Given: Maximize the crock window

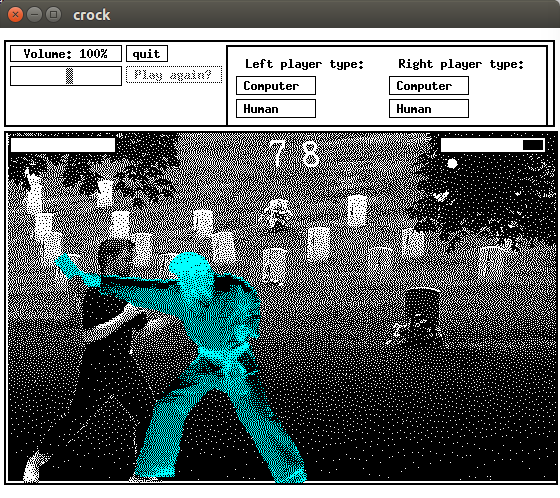Looking at the screenshot, I should tap(54, 15).
